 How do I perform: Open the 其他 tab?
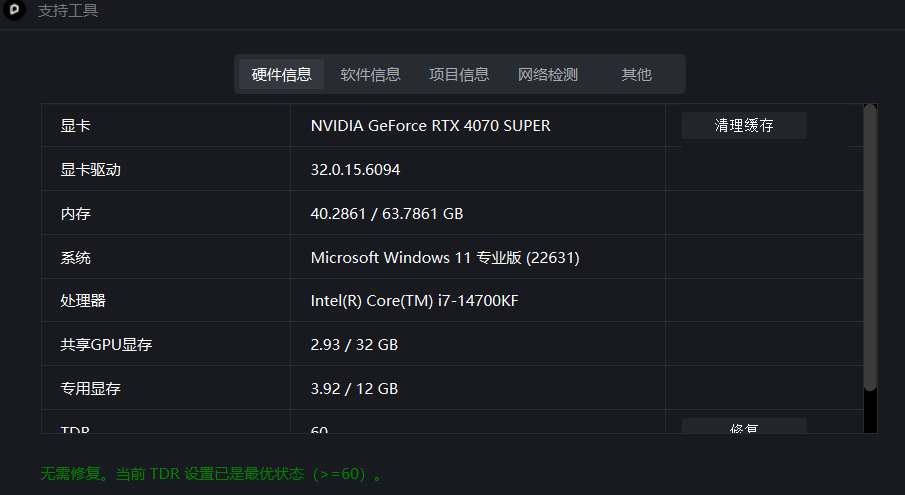636,74
